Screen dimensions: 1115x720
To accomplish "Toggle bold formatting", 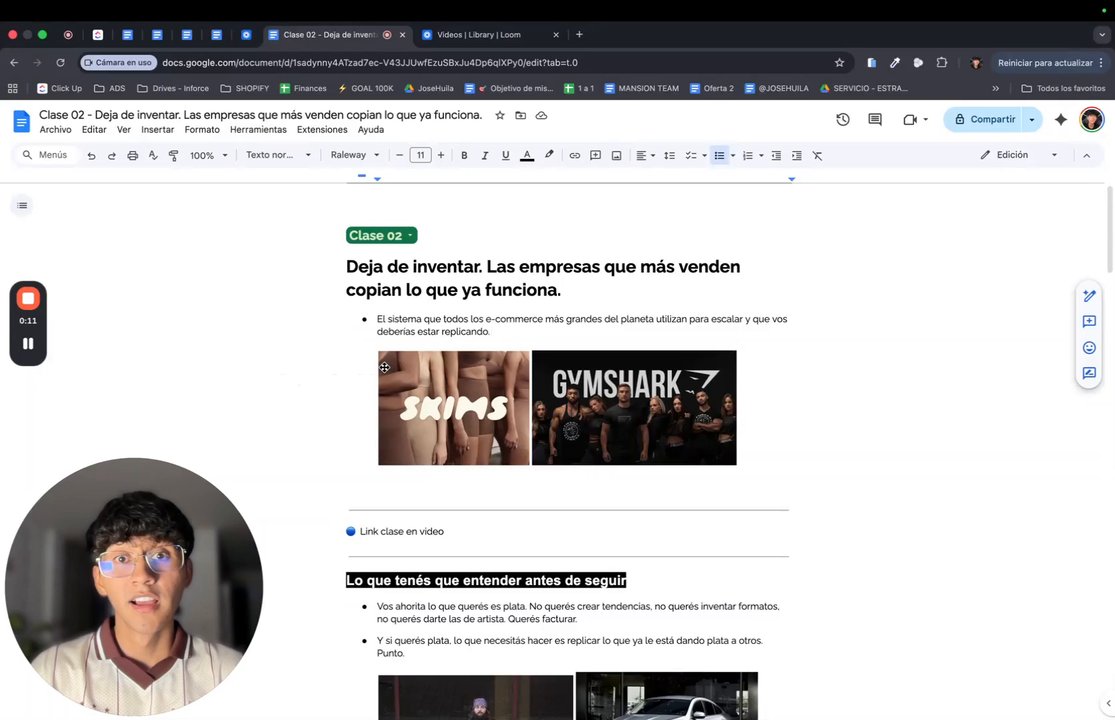I will [x=464, y=156].
